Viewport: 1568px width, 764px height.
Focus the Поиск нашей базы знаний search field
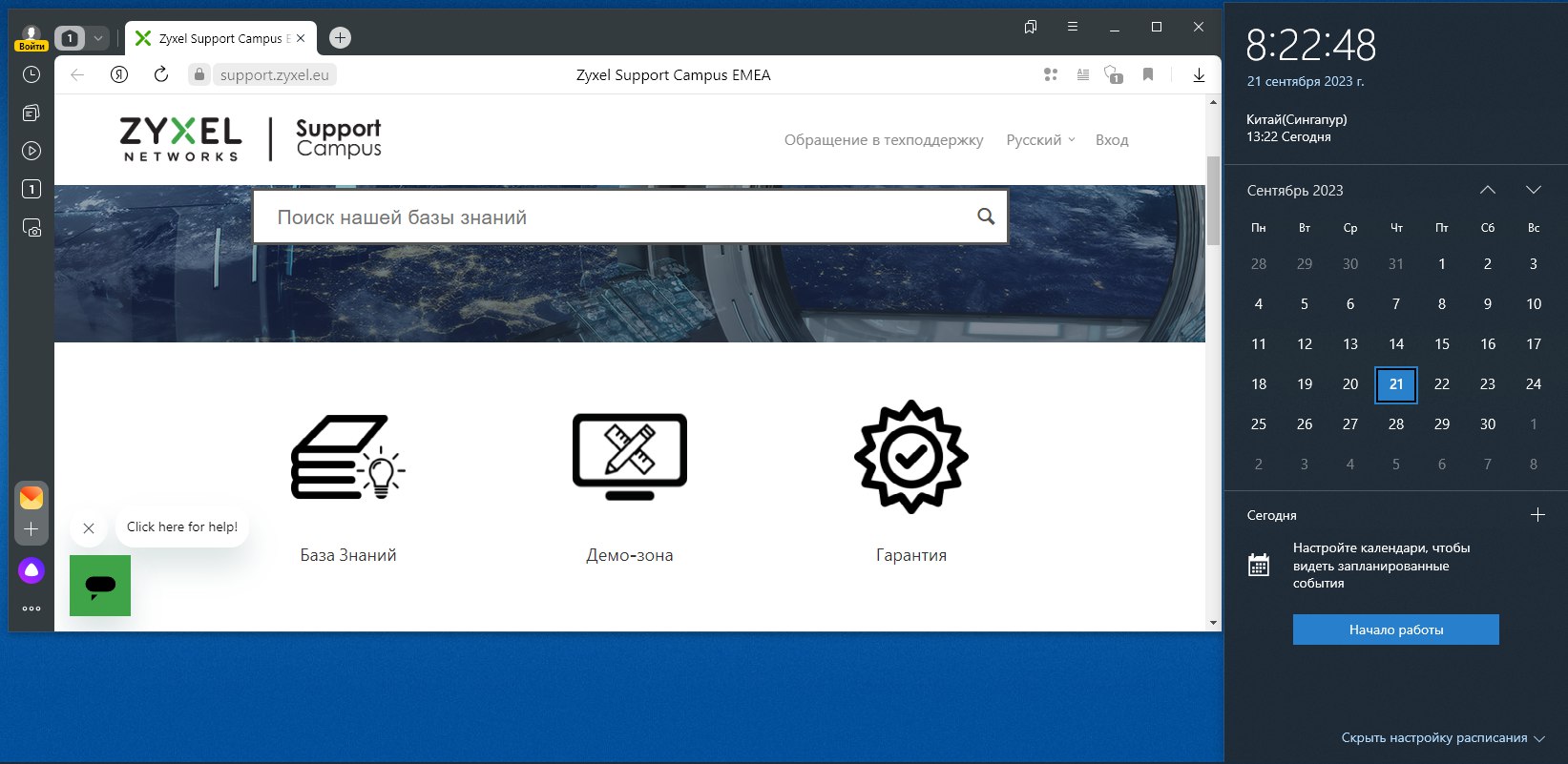tap(630, 217)
